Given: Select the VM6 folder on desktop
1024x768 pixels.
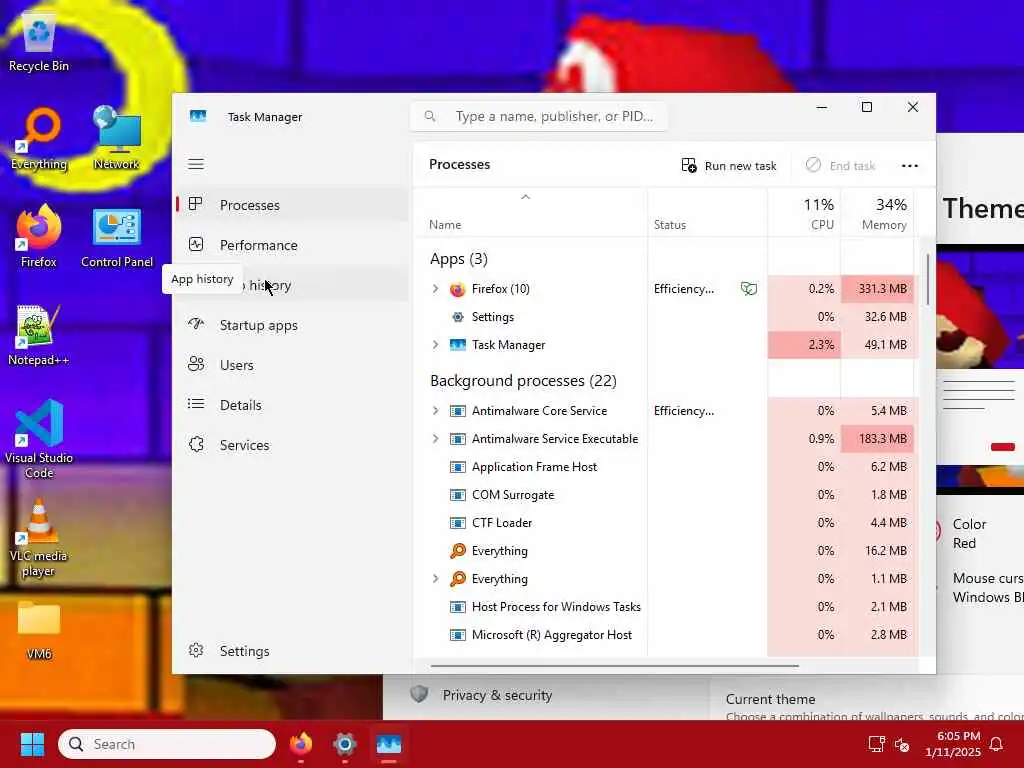Looking at the screenshot, I should tap(39, 630).
